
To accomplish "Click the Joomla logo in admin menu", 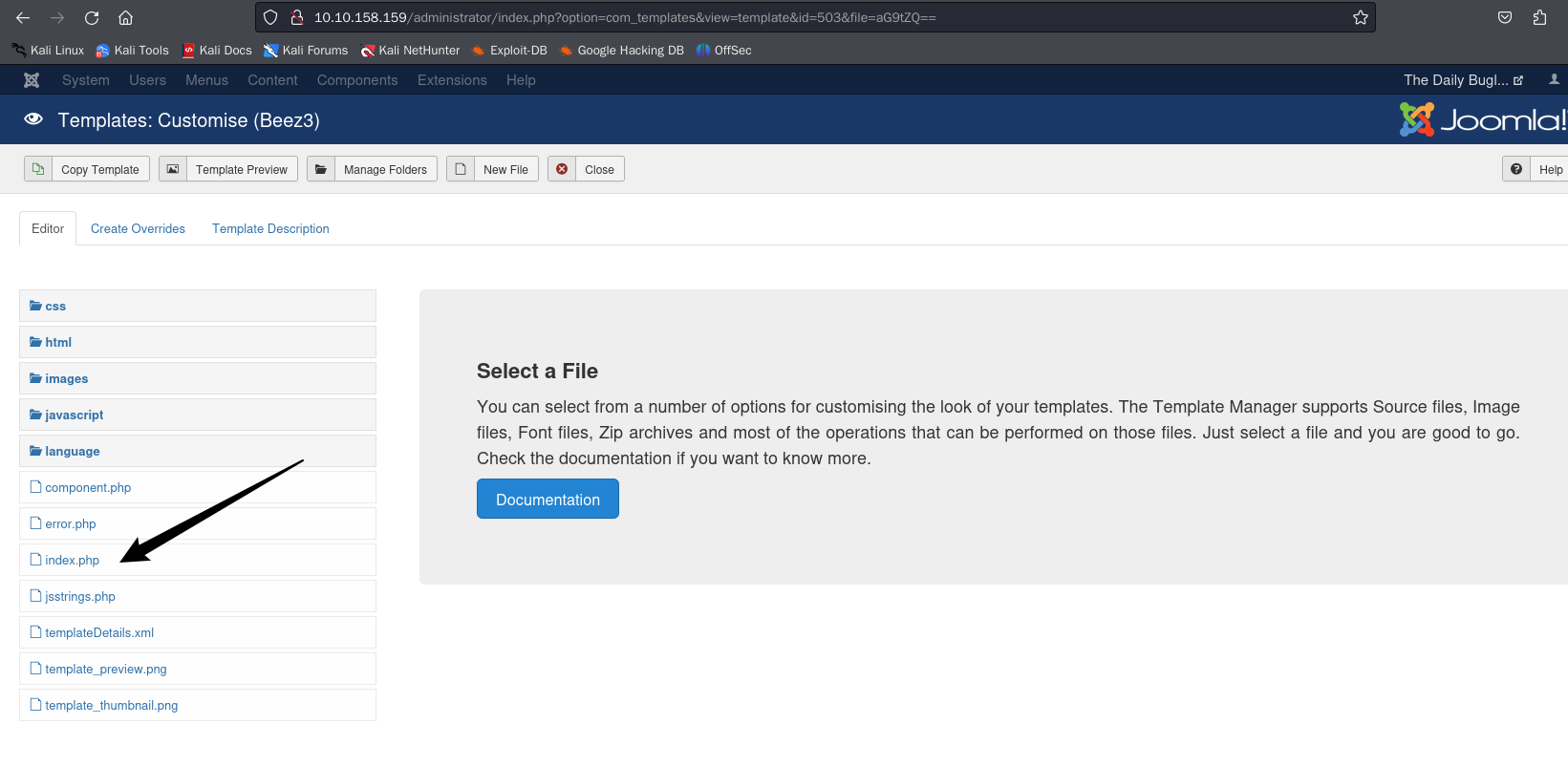I will click(x=32, y=80).
